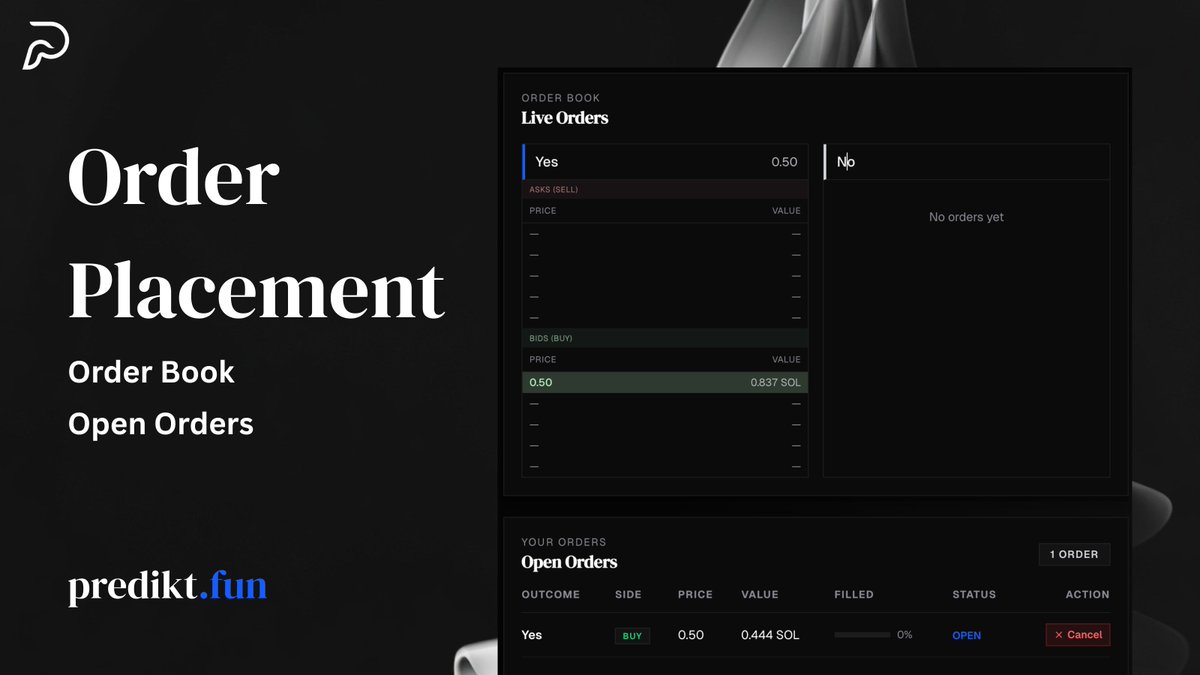Click the 0.50 price in Yes tab
The width and height of the screenshot is (1200, 675).
[785, 162]
